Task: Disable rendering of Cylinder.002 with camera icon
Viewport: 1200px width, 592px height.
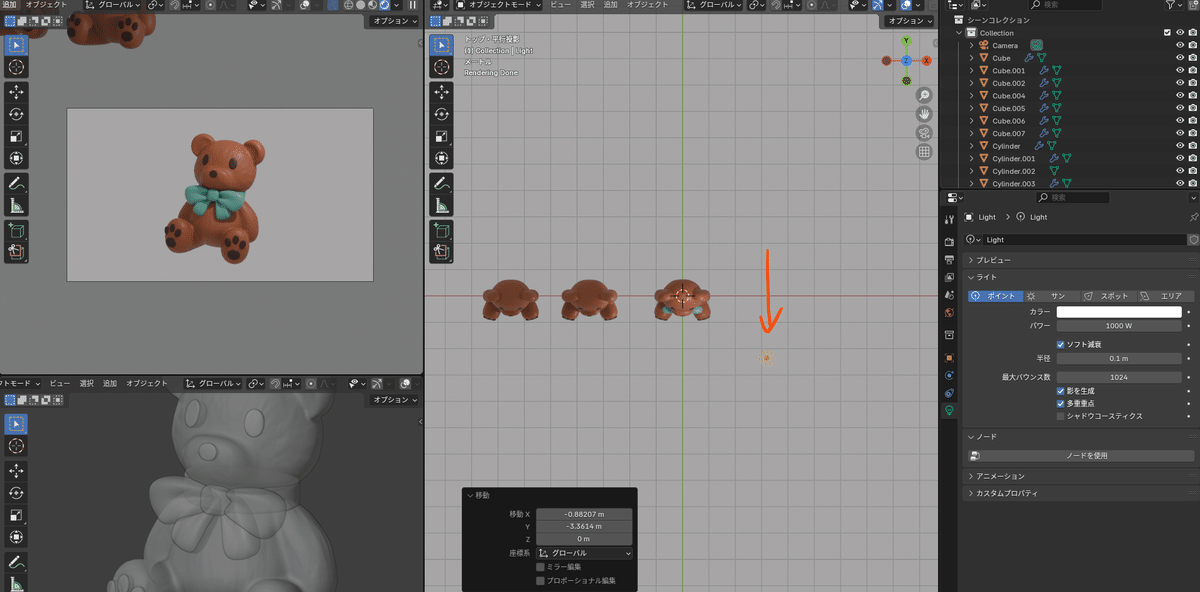Action: 1193,171
